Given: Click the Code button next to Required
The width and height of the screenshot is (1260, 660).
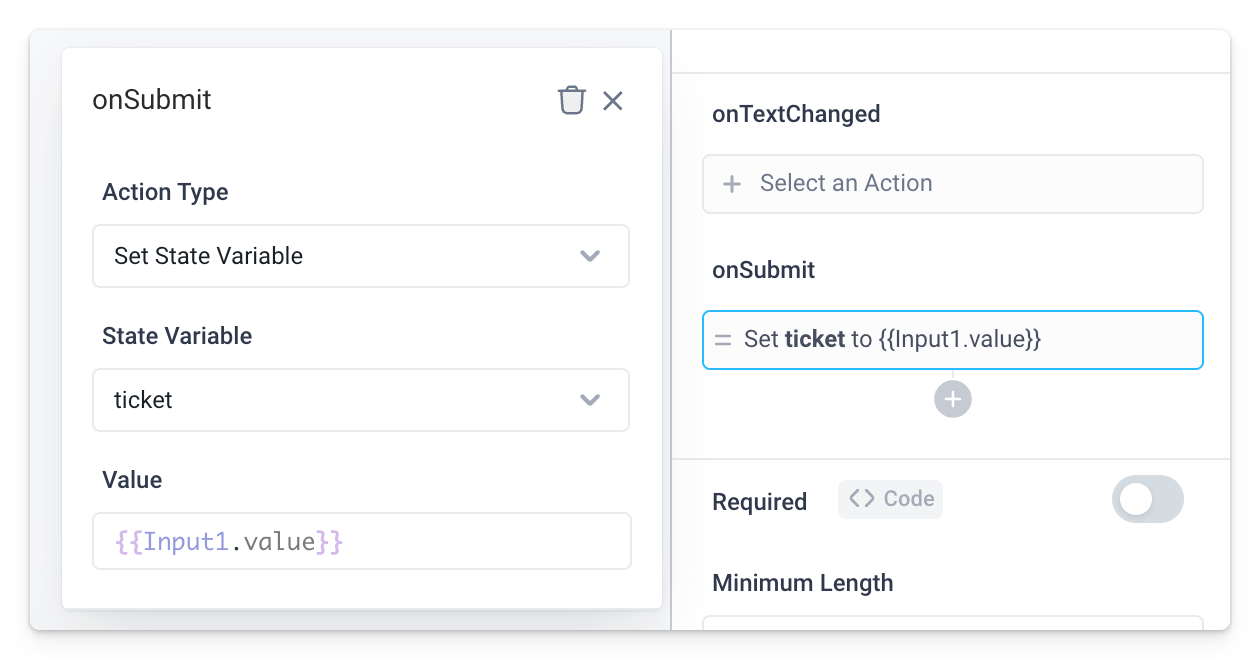Looking at the screenshot, I should click(x=890, y=499).
